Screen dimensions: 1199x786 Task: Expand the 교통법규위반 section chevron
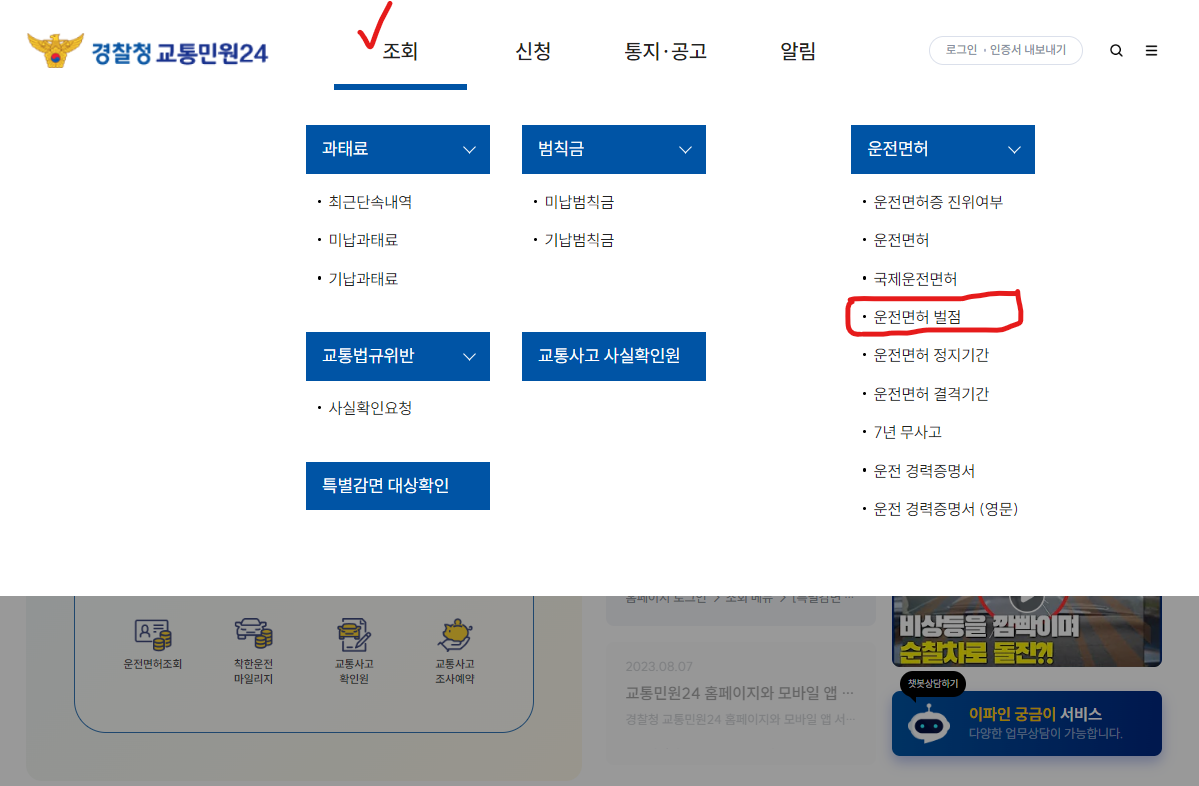(x=470, y=356)
